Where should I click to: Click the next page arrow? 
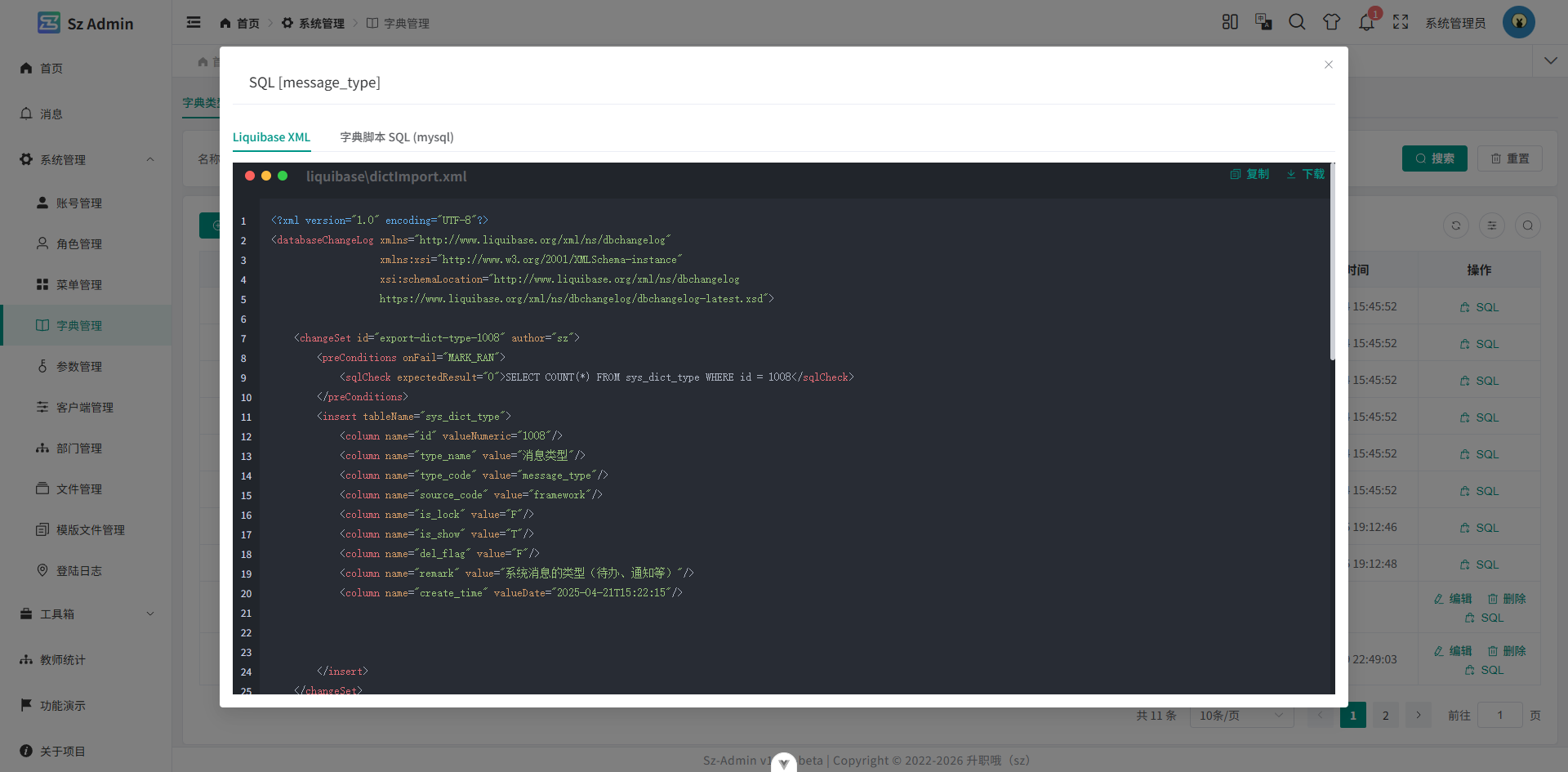1419,715
